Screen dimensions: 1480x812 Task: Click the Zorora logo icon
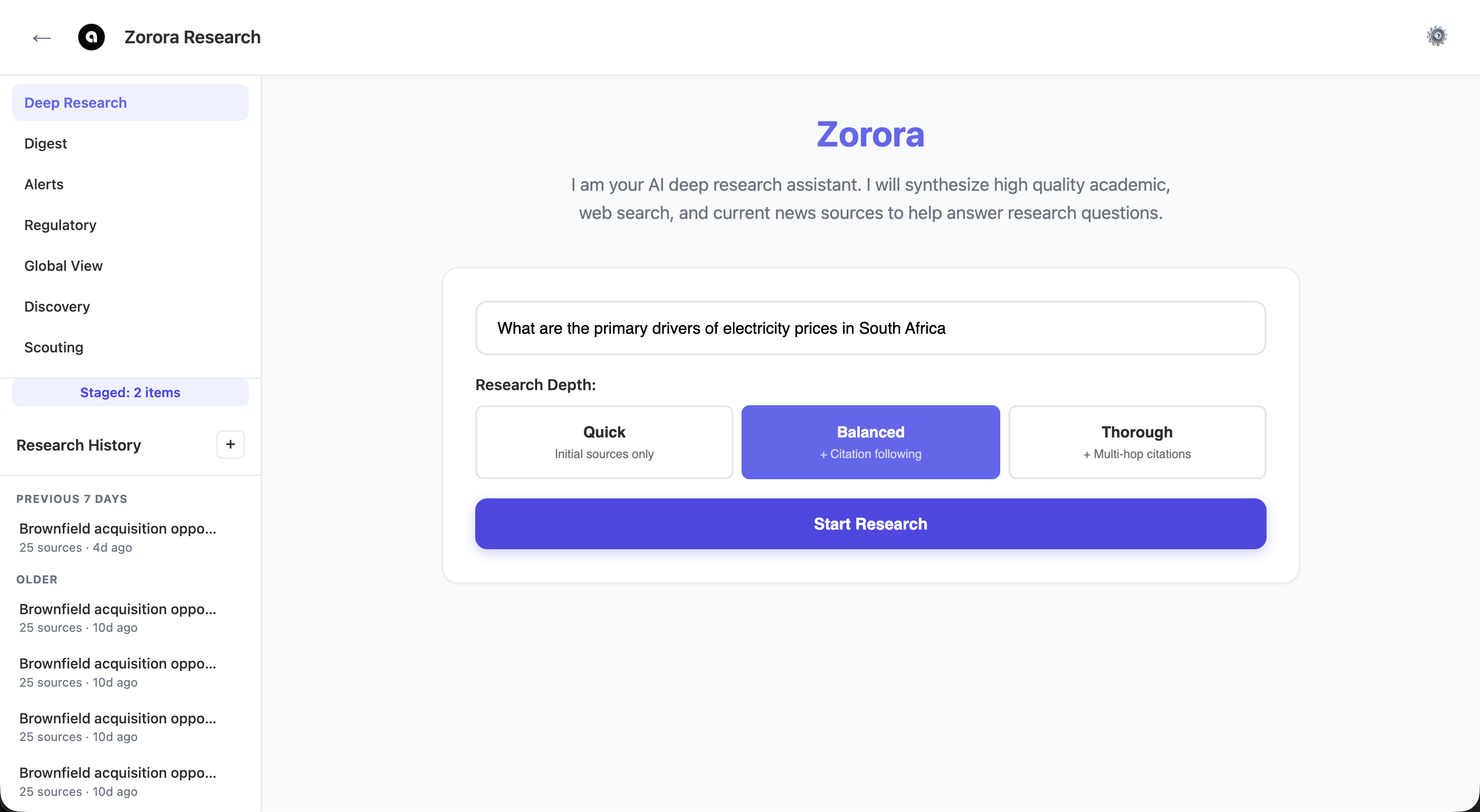91,37
